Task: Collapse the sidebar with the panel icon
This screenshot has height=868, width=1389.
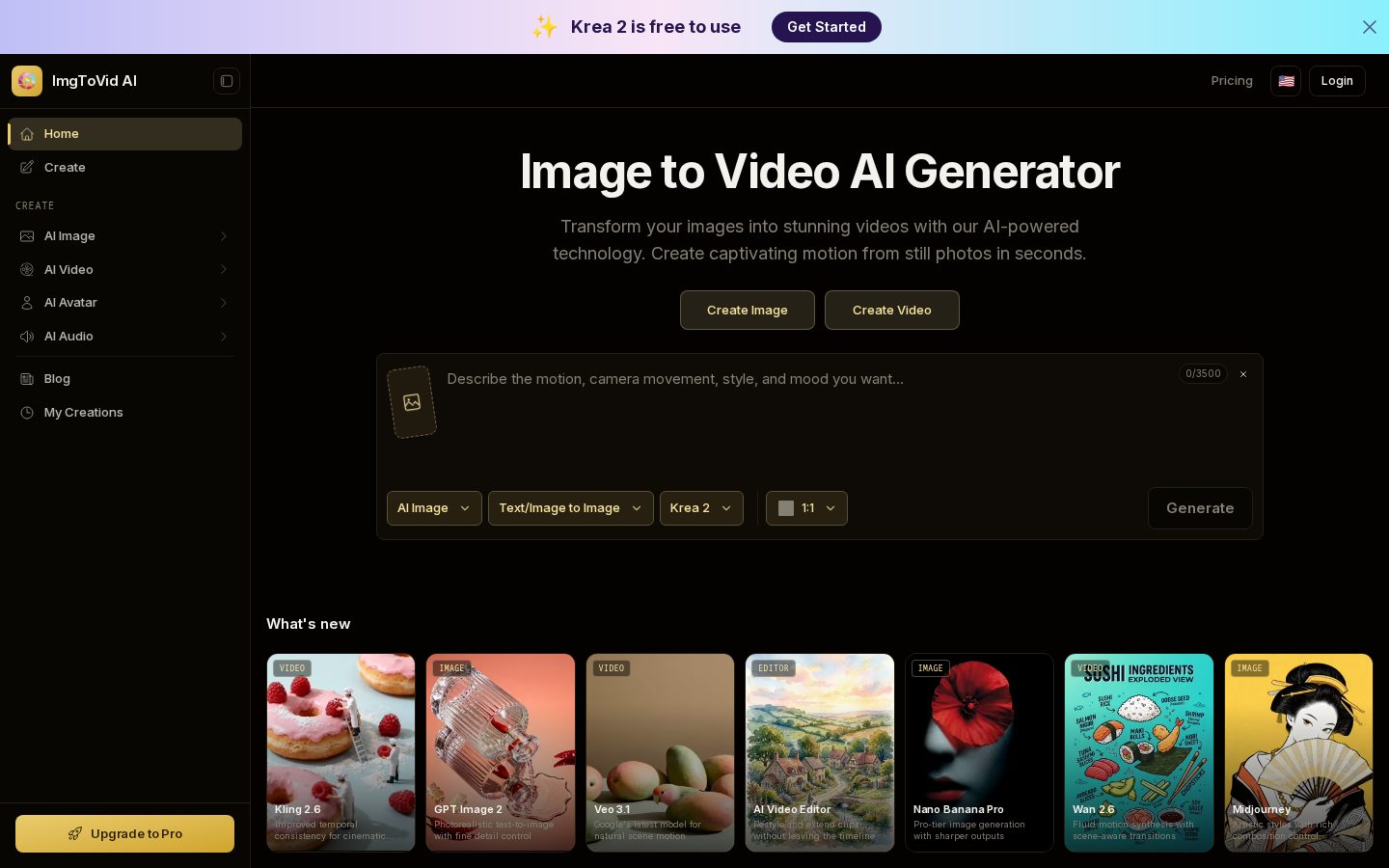Action: (227, 81)
